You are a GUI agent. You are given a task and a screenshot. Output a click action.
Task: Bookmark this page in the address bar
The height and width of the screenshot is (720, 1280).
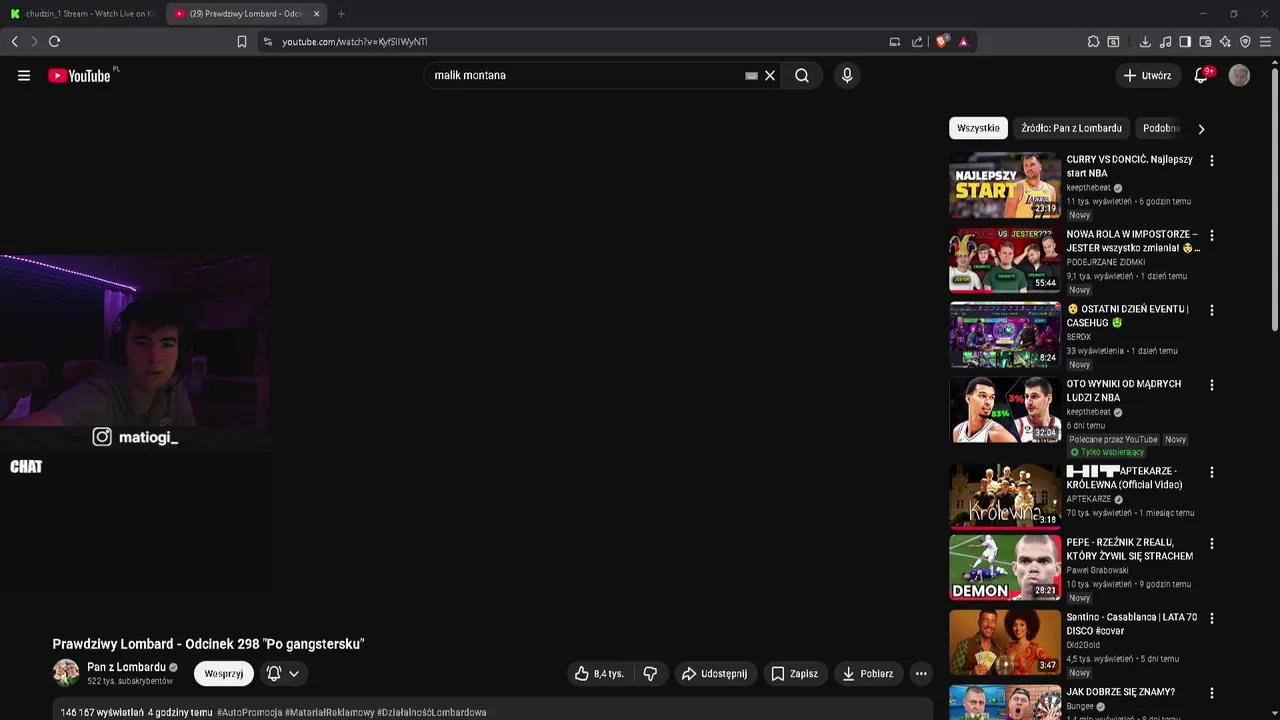pyautogui.click(x=241, y=41)
